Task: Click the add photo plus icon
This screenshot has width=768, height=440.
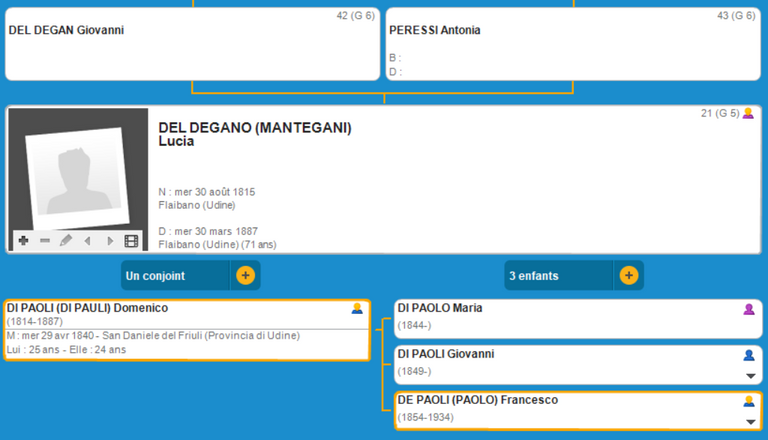Action: pyautogui.click(x=23, y=241)
